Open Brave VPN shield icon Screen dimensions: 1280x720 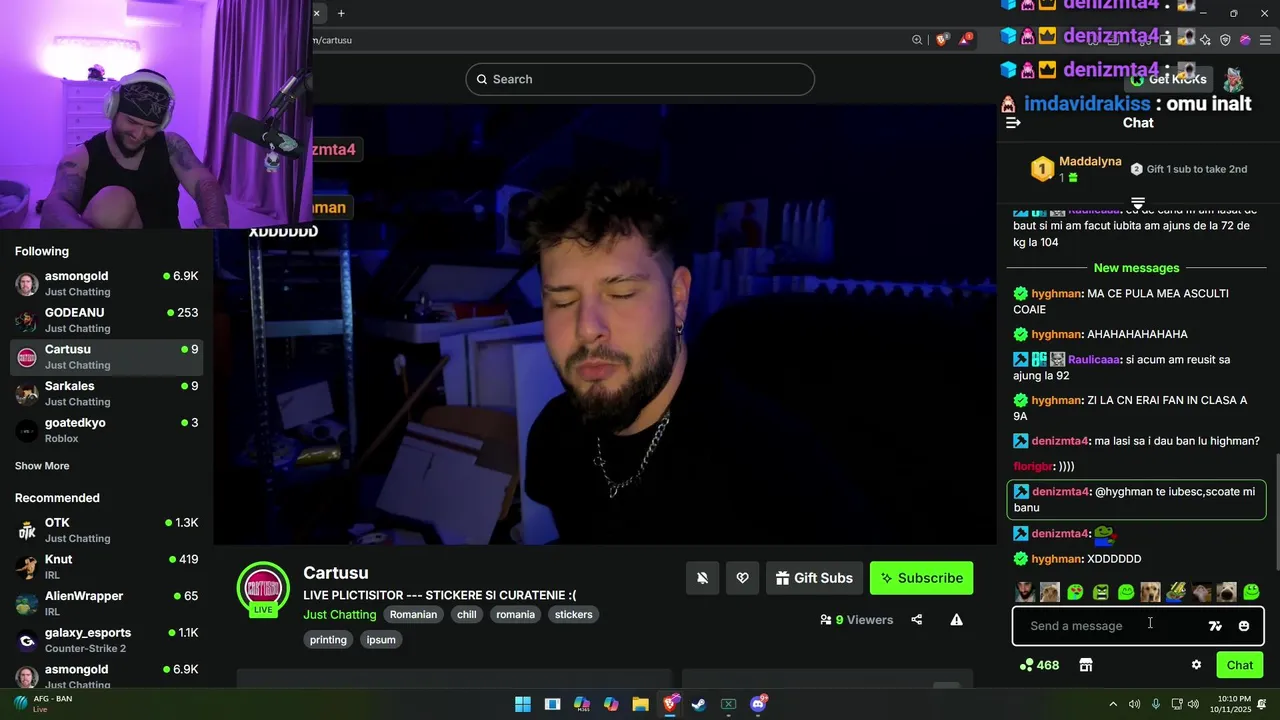coord(1225,40)
